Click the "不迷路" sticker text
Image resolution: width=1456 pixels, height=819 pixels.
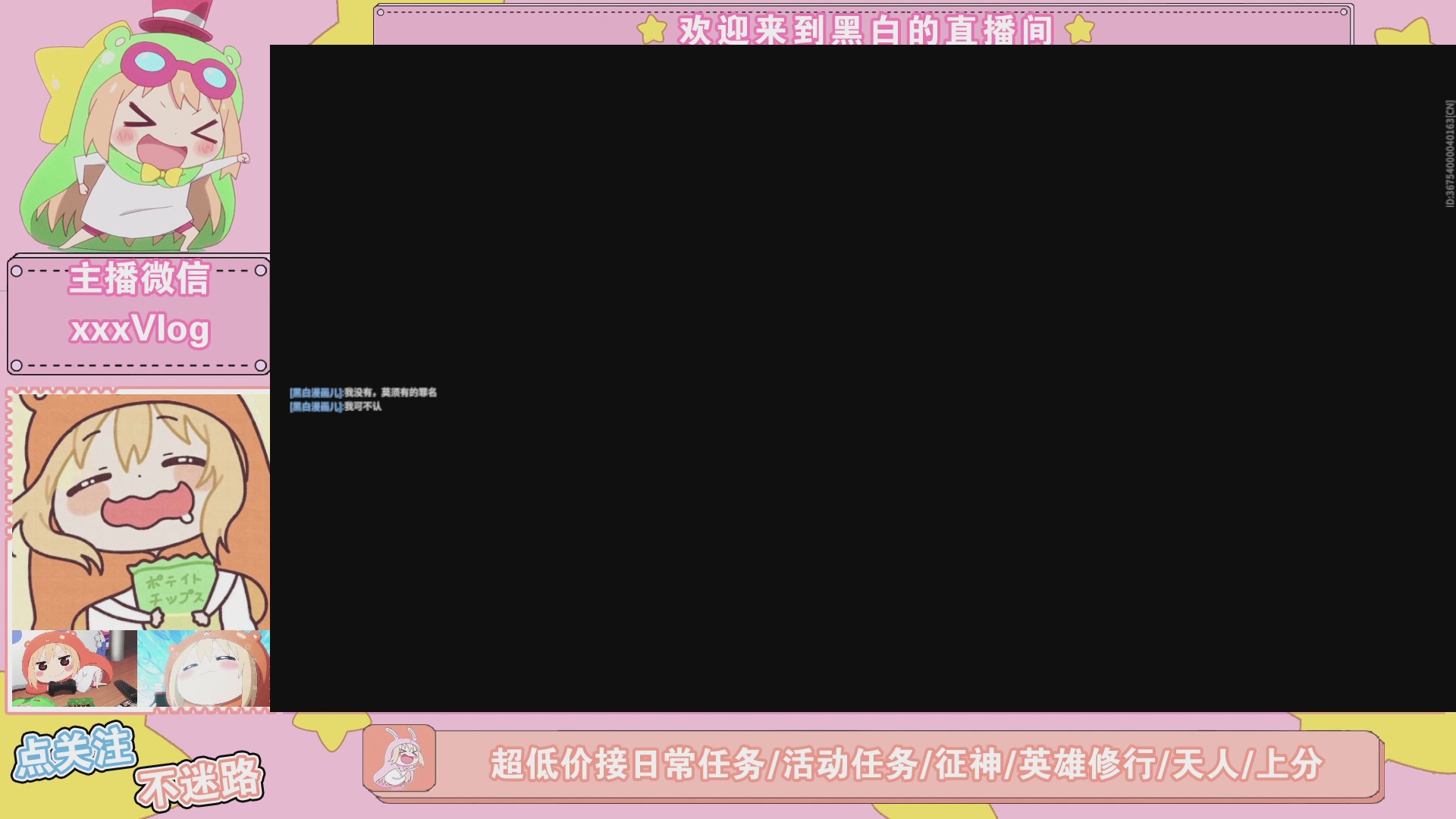pos(200,780)
